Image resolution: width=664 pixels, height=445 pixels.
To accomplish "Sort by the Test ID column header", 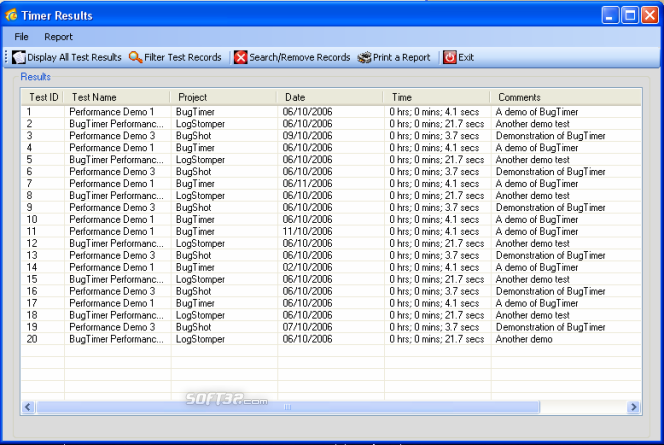I will pos(42,97).
